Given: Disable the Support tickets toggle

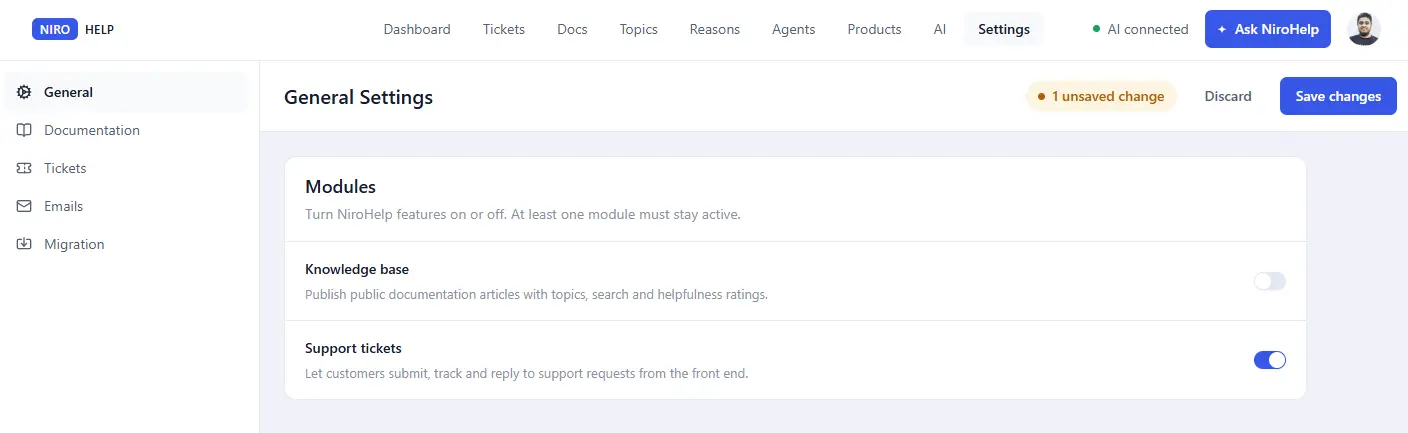Looking at the screenshot, I should (x=1270, y=360).
